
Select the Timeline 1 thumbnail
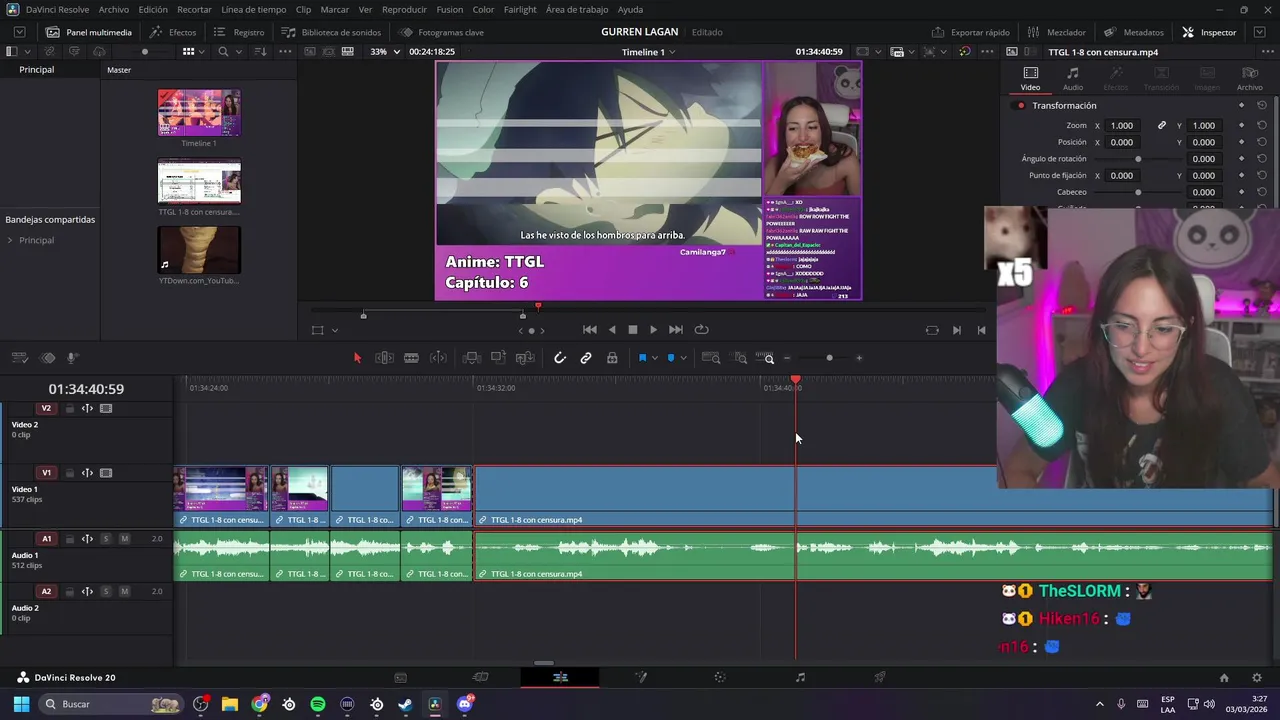[199, 113]
